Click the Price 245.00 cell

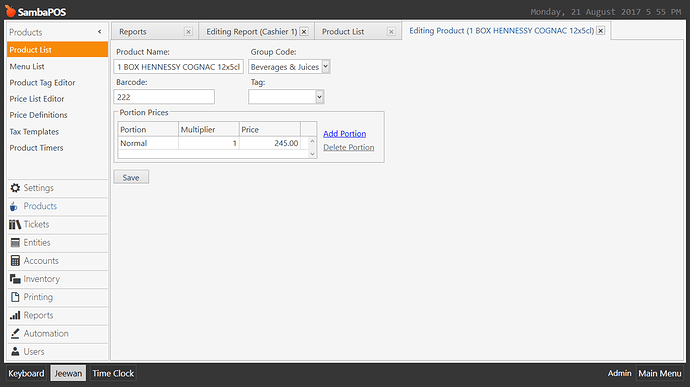click(270, 143)
